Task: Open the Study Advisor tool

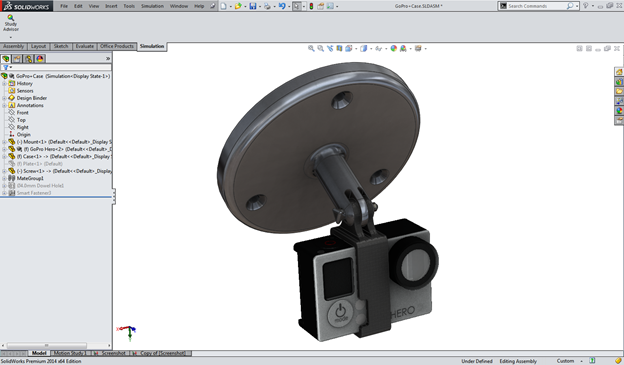Action: (11, 23)
